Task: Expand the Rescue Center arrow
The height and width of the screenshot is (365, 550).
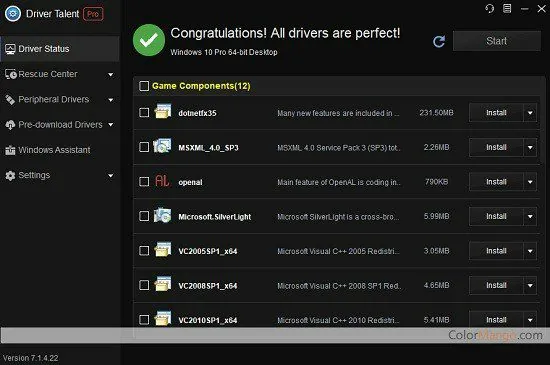Action: click(110, 75)
